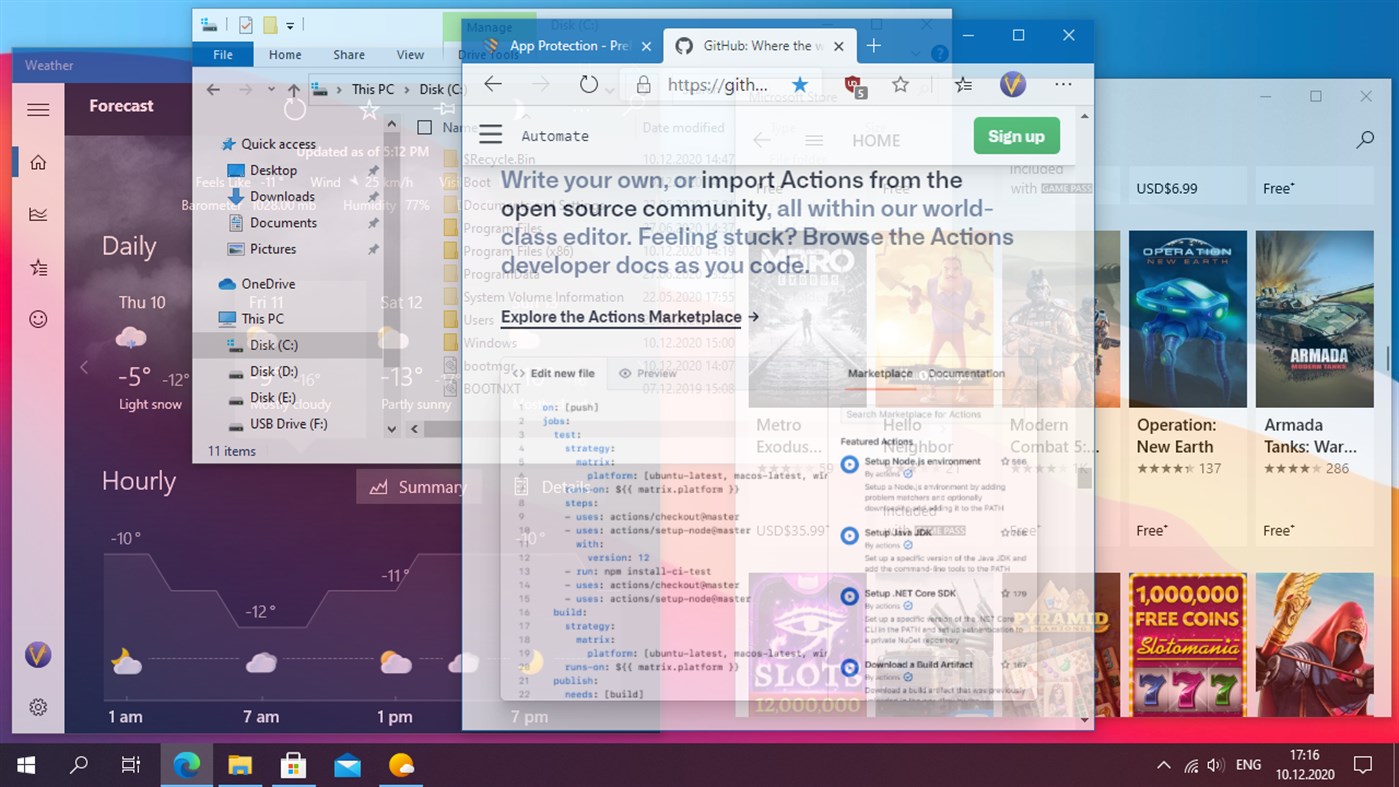This screenshot has width=1399, height=787.
Task: Send feedback using the smiley icon in Weather
Action: 38,319
